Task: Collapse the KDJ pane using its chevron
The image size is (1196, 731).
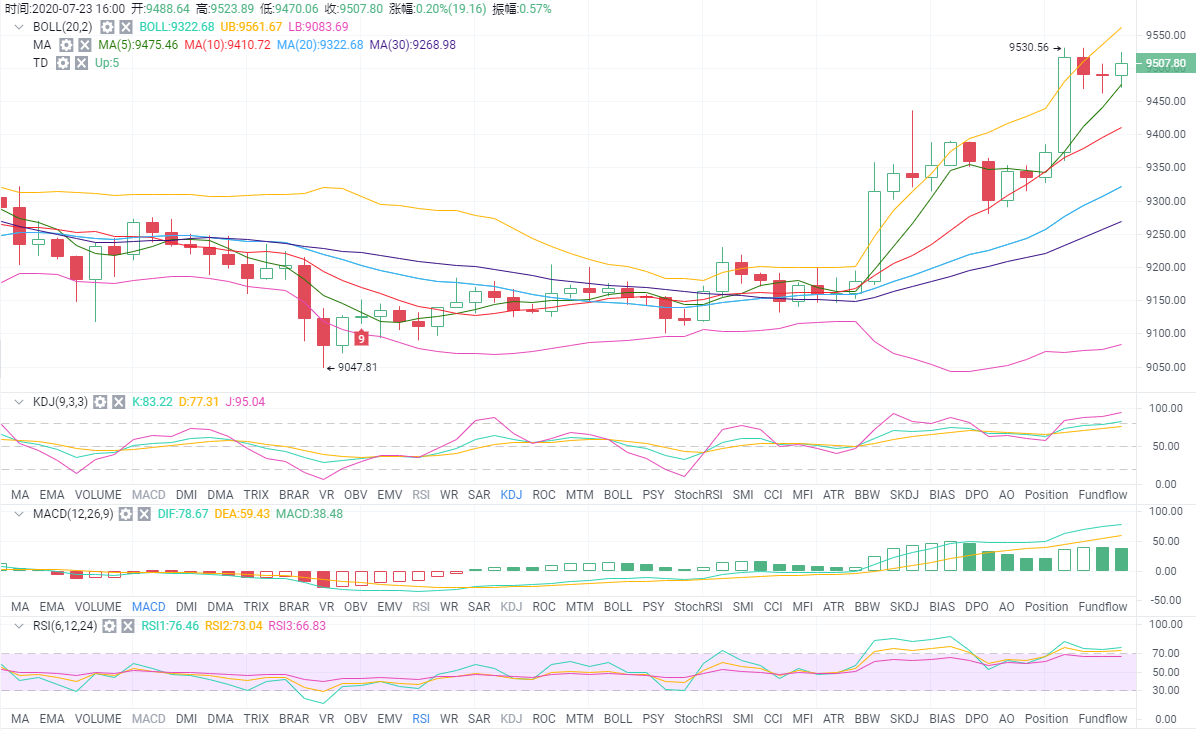Action: pyautogui.click(x=17, y=402)
